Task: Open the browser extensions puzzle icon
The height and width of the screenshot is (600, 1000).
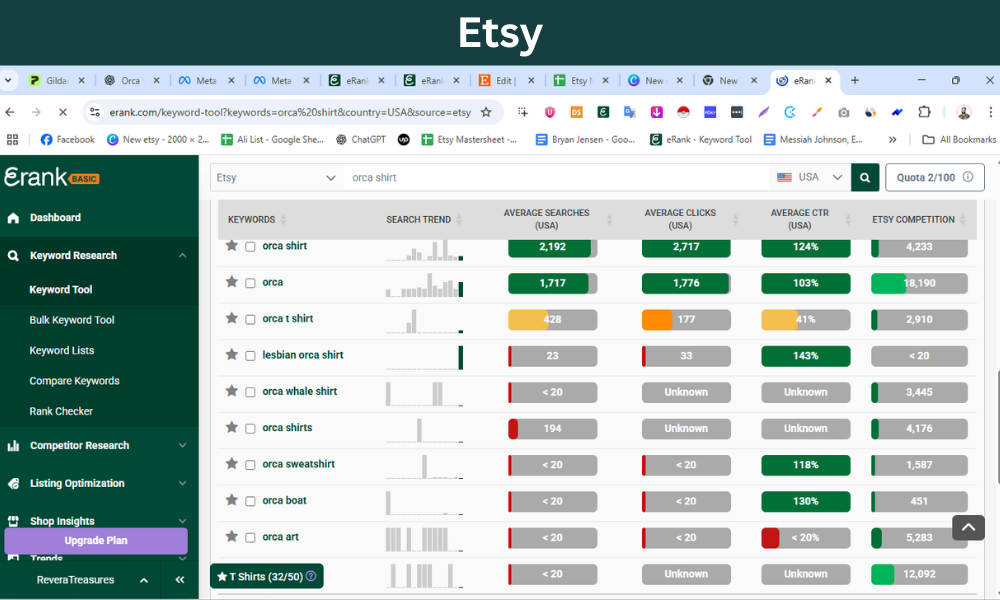Action: pyautogui.click(x=924, y=112)
